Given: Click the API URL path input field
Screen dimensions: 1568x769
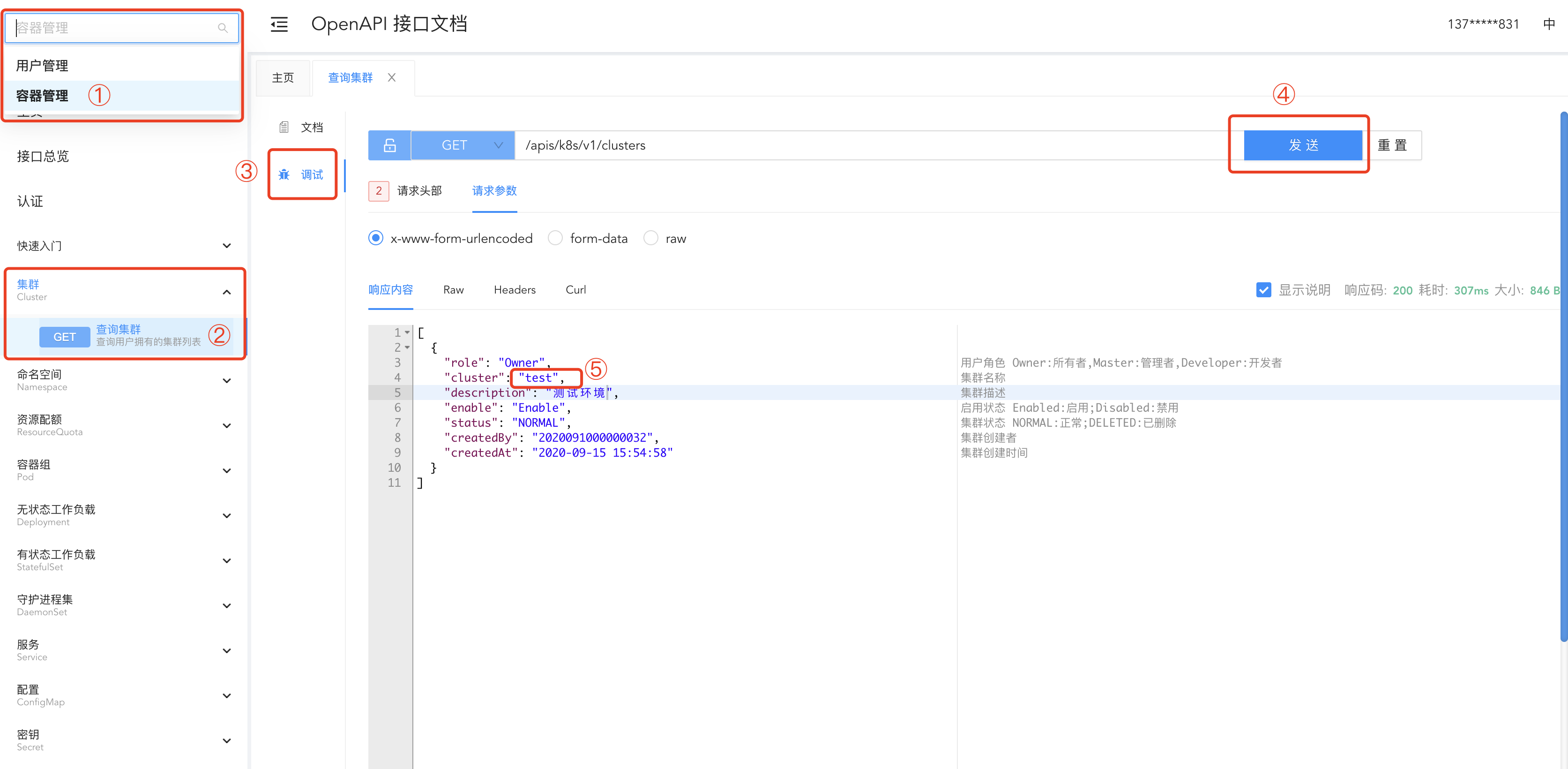Looking at the screenshot, I should click(x=852, y=145).
